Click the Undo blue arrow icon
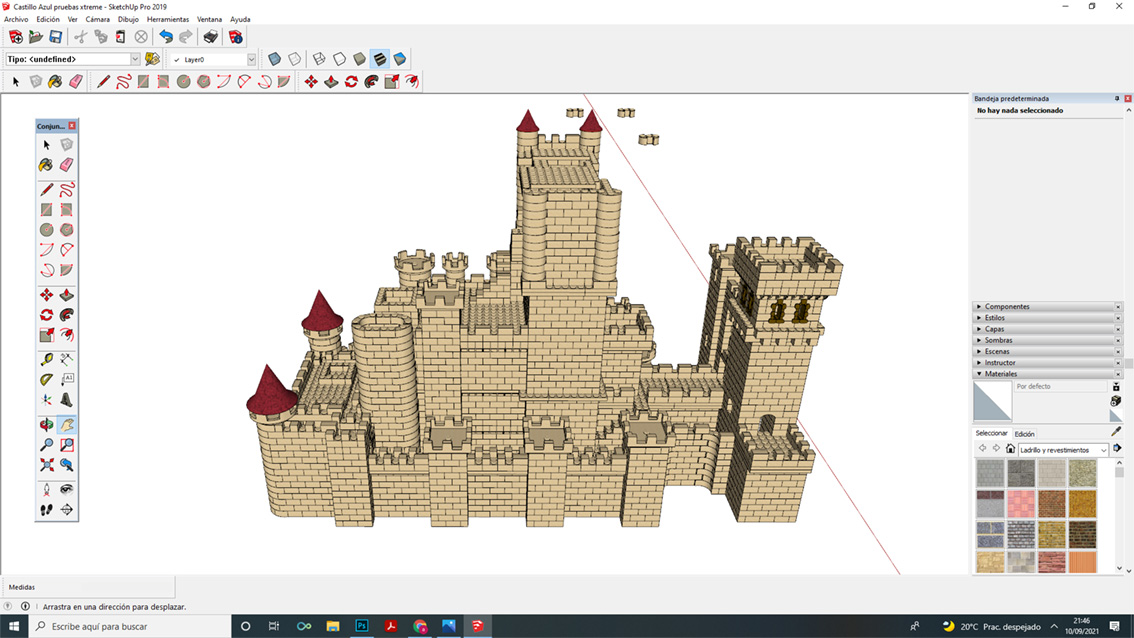The height and width of the screenshot is (638, 1134). click(x=166, y=37)
